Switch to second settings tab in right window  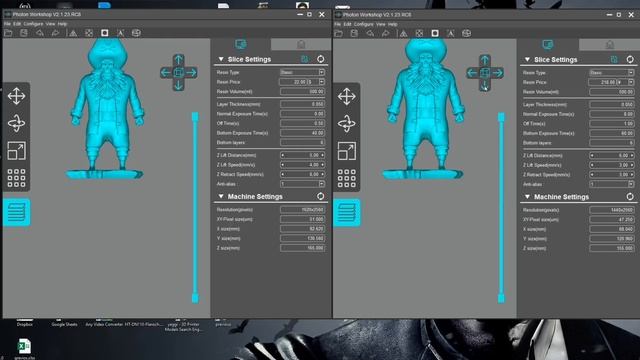pos(609,44)
